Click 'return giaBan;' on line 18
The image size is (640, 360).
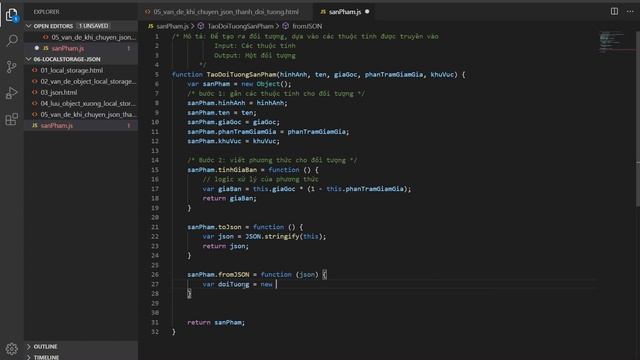tap(229, 198)
